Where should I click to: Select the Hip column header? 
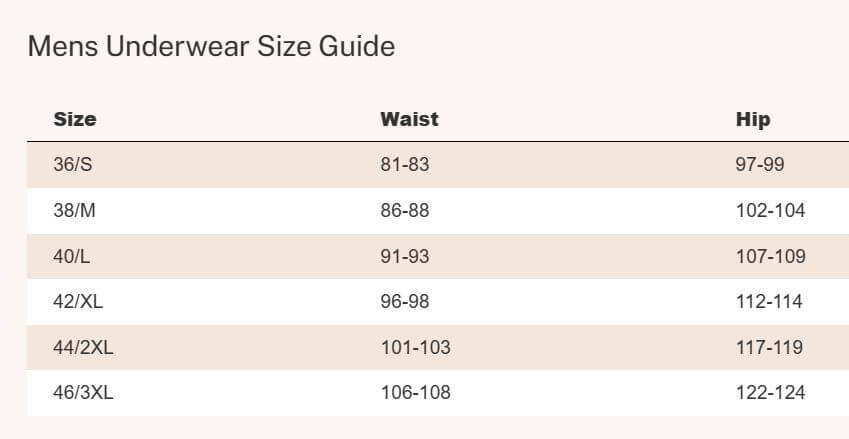(753, 120)
